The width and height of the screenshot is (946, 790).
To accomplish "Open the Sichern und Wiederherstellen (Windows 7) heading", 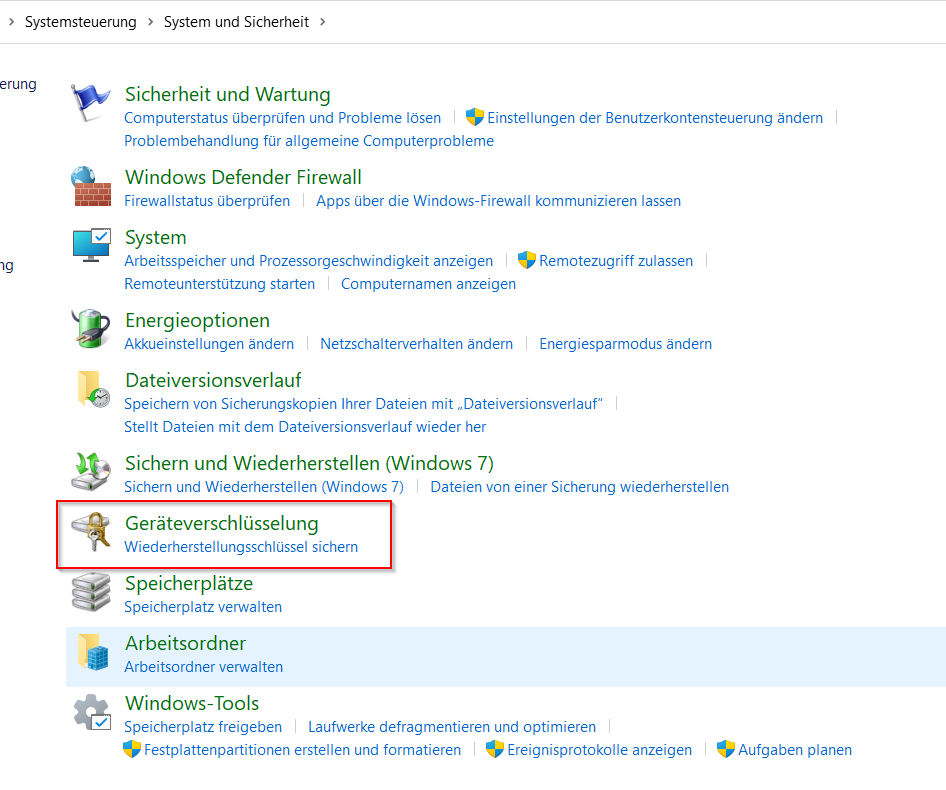I will (310, 463).
